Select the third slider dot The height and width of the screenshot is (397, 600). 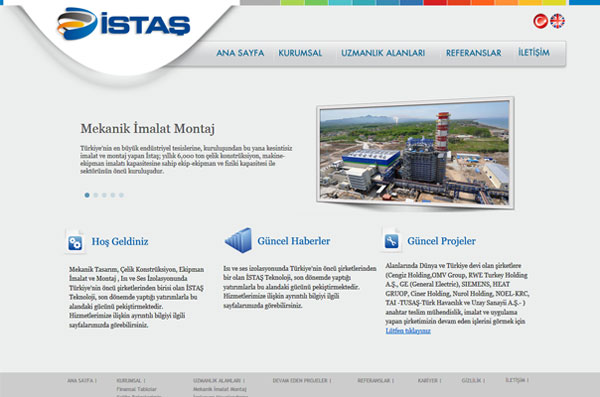tap(104, 195)
